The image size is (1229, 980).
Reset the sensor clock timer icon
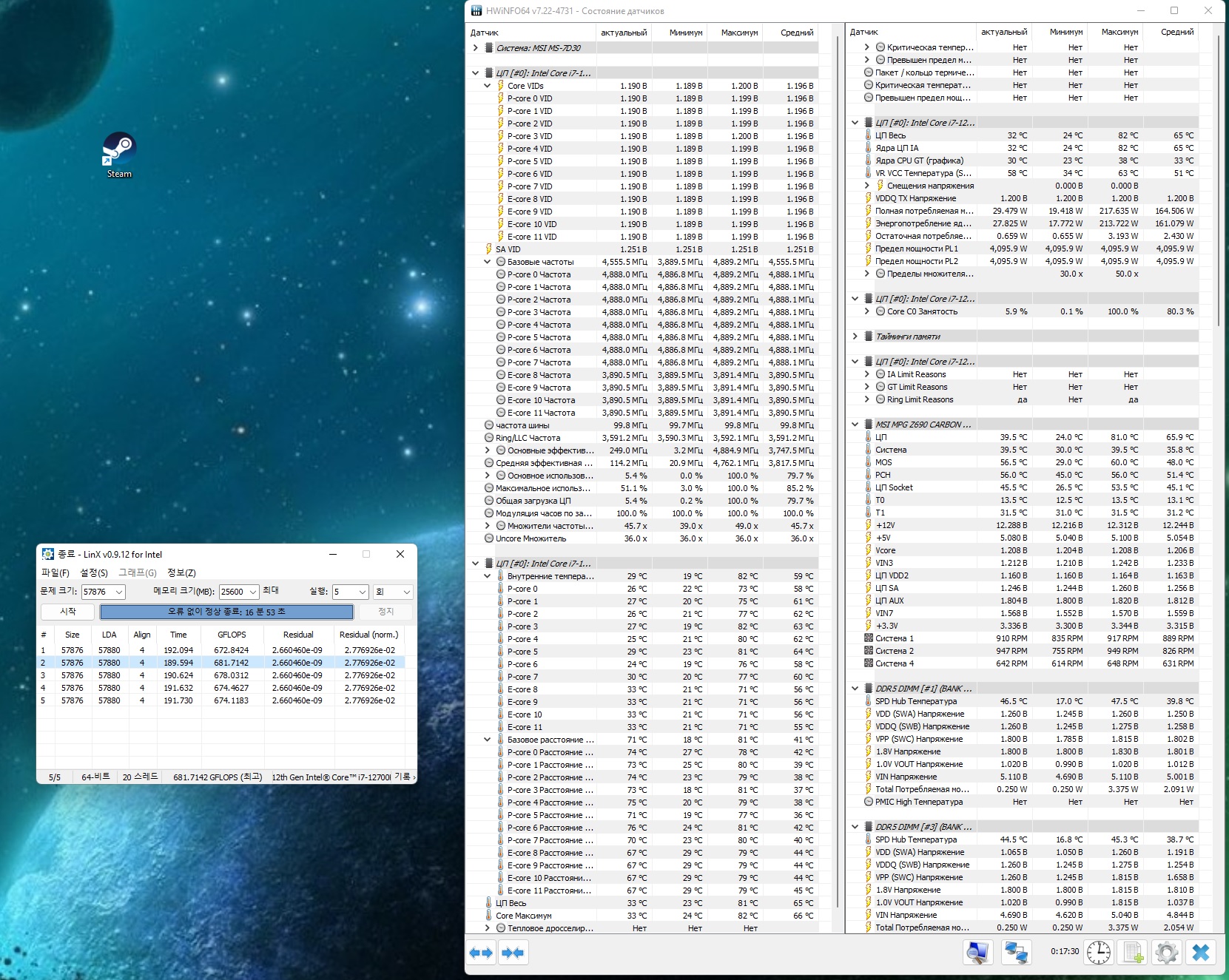[x=1099, y=953]
